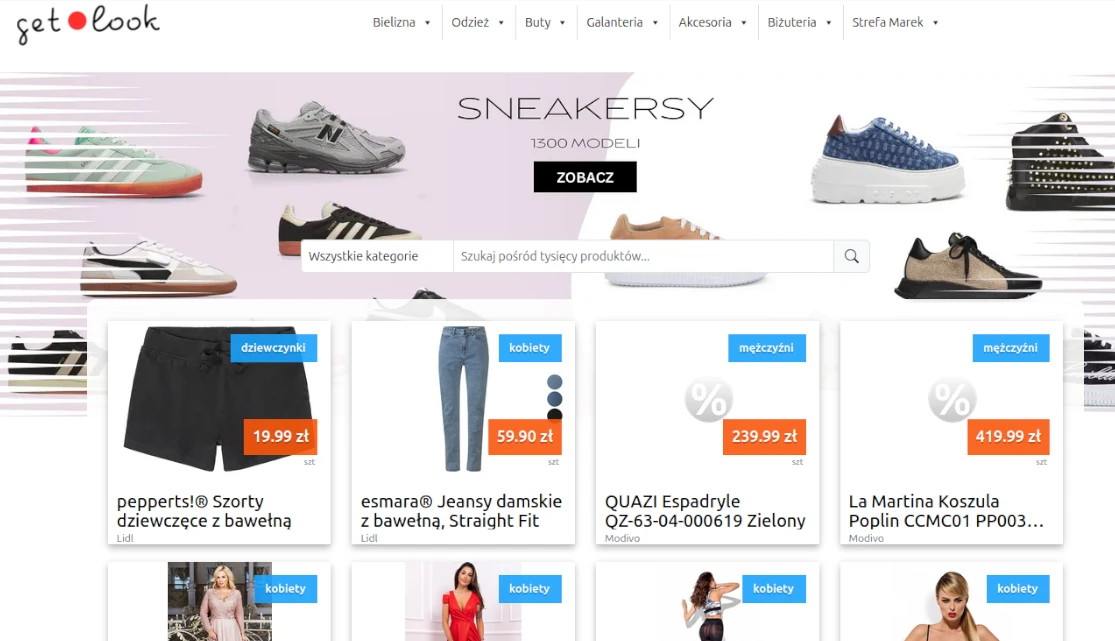
Task: Expand the Bielizna menu arrow
Action: (x=427, y=23)
